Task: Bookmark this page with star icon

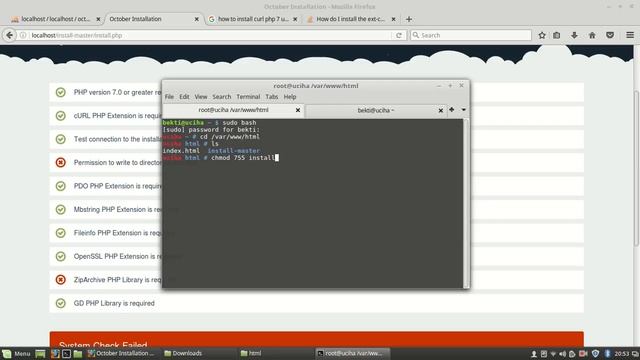Action: pos(542,35)
